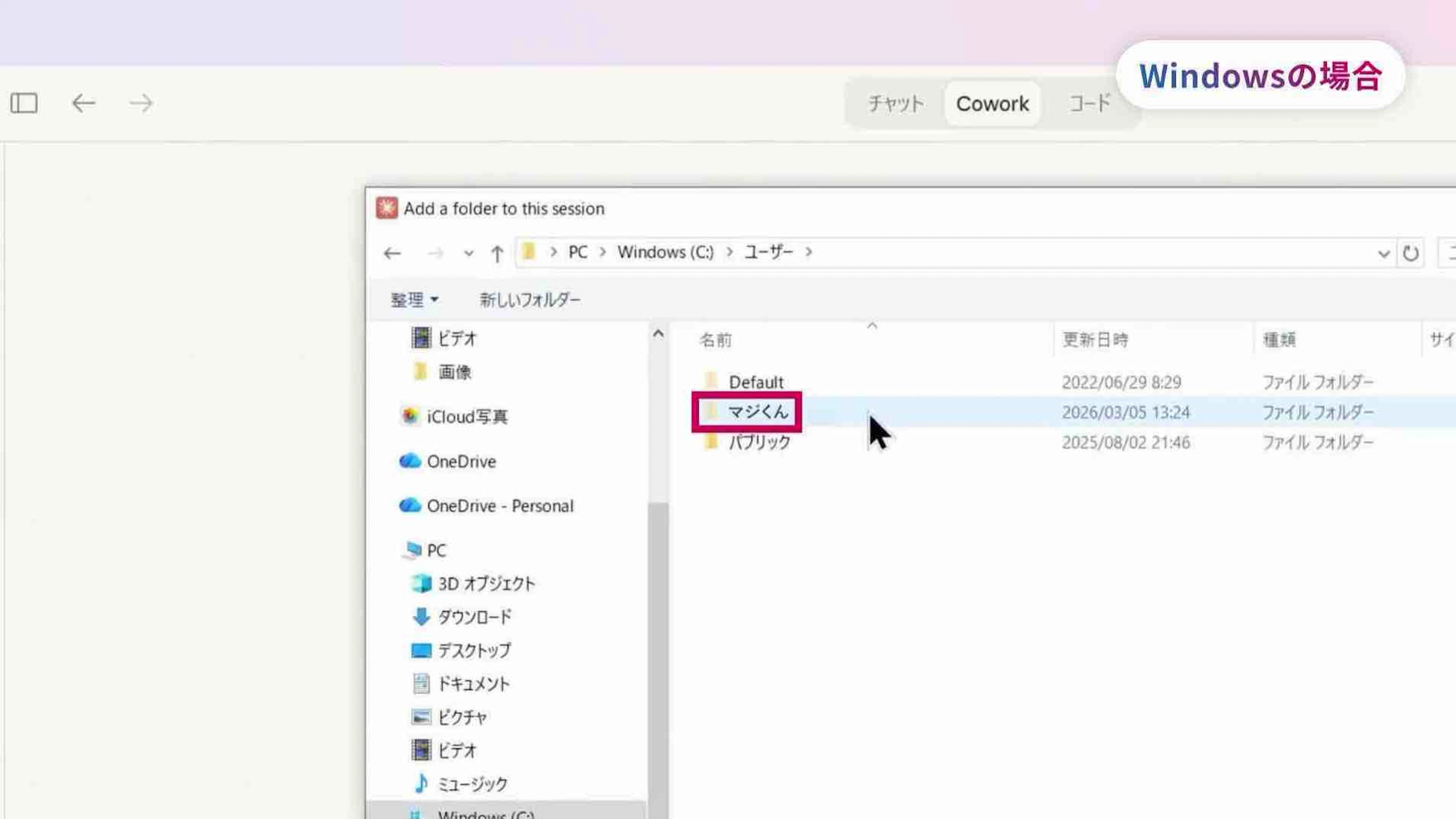Image resolution: width=1456 pixels, height=819 pixels.
Task: Click the dialog back navigation arrow
Action: (392, 253)
